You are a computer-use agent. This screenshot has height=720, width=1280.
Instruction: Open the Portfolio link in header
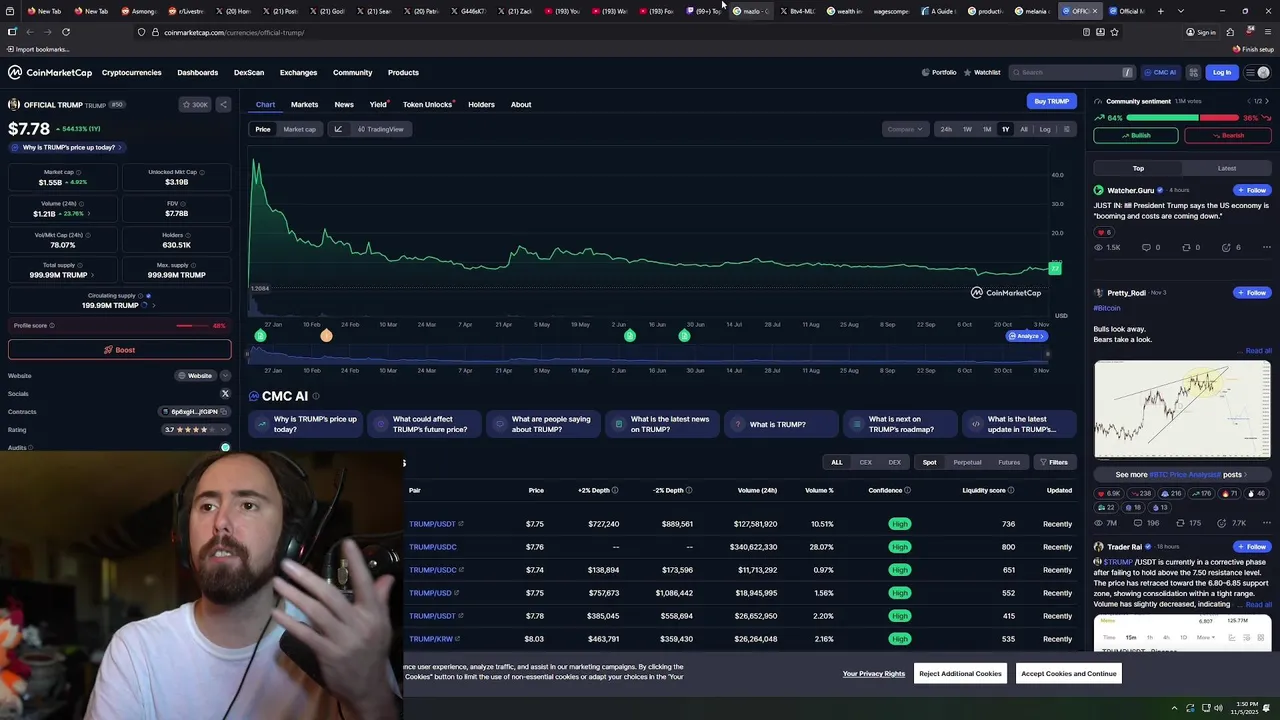[x=939, y=72]
